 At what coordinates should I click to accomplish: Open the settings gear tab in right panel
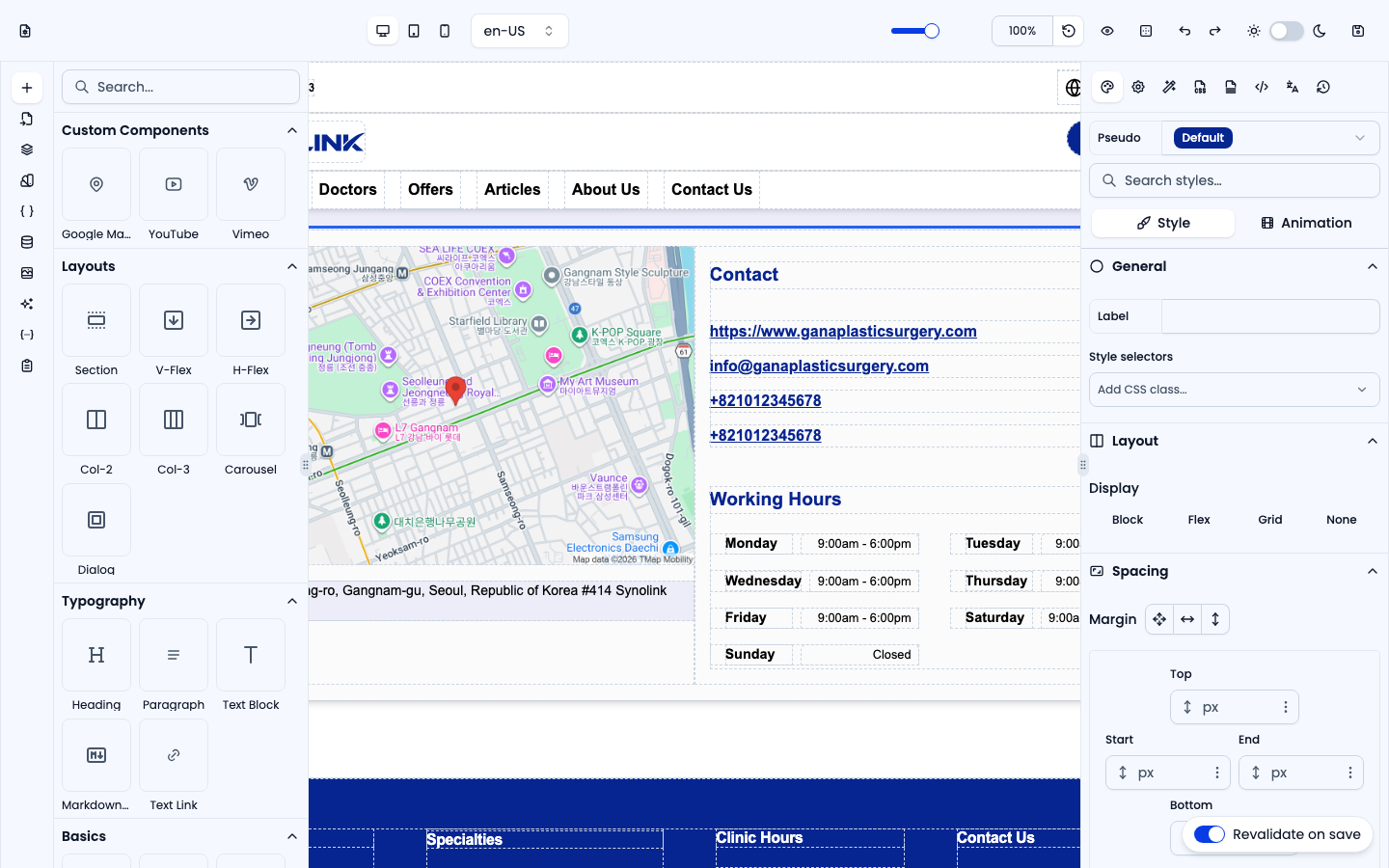point(1138,87)
